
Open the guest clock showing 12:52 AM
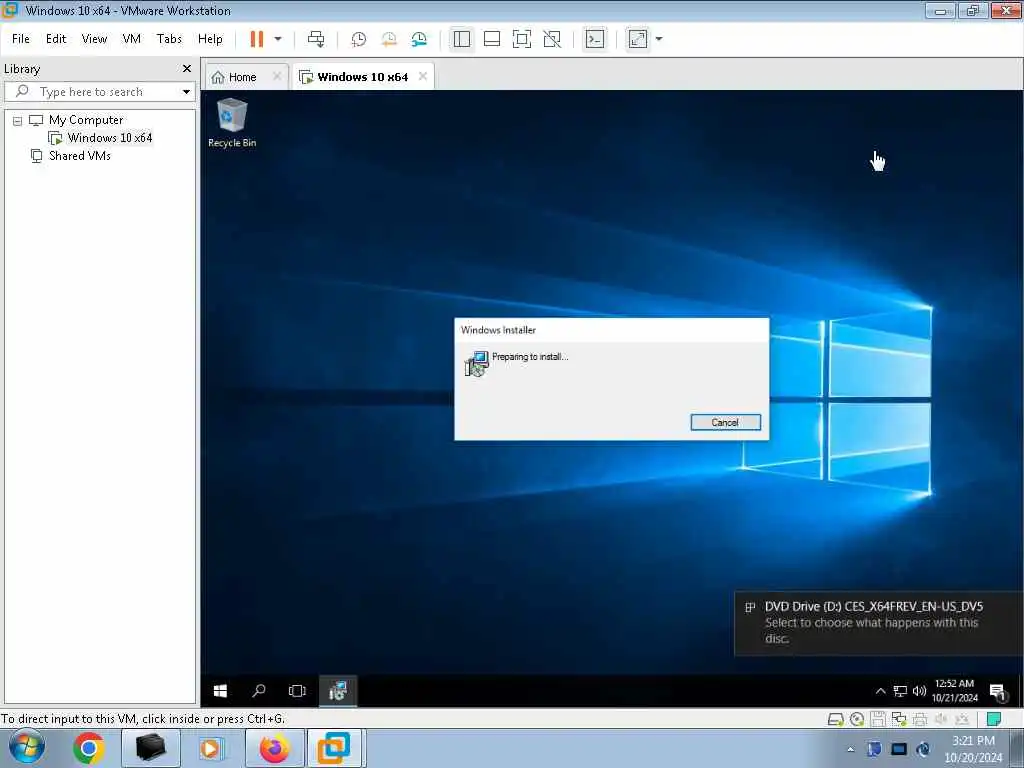(x=954, y=691)
